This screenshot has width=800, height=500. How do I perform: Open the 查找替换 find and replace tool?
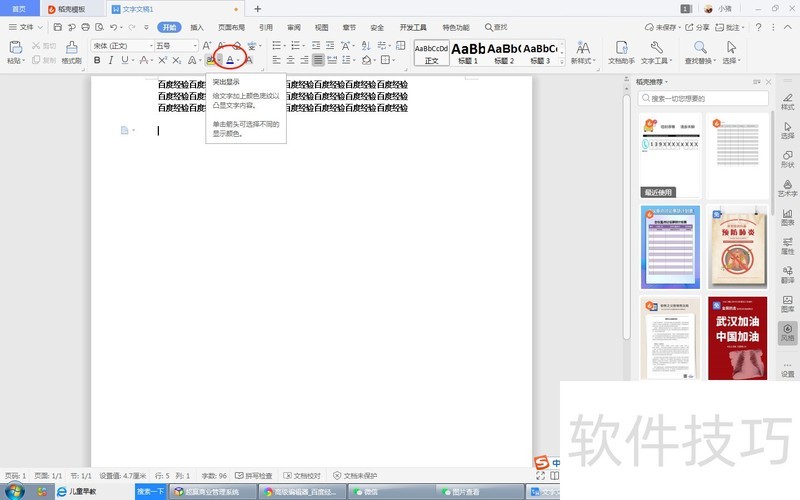tap(700, 52)
